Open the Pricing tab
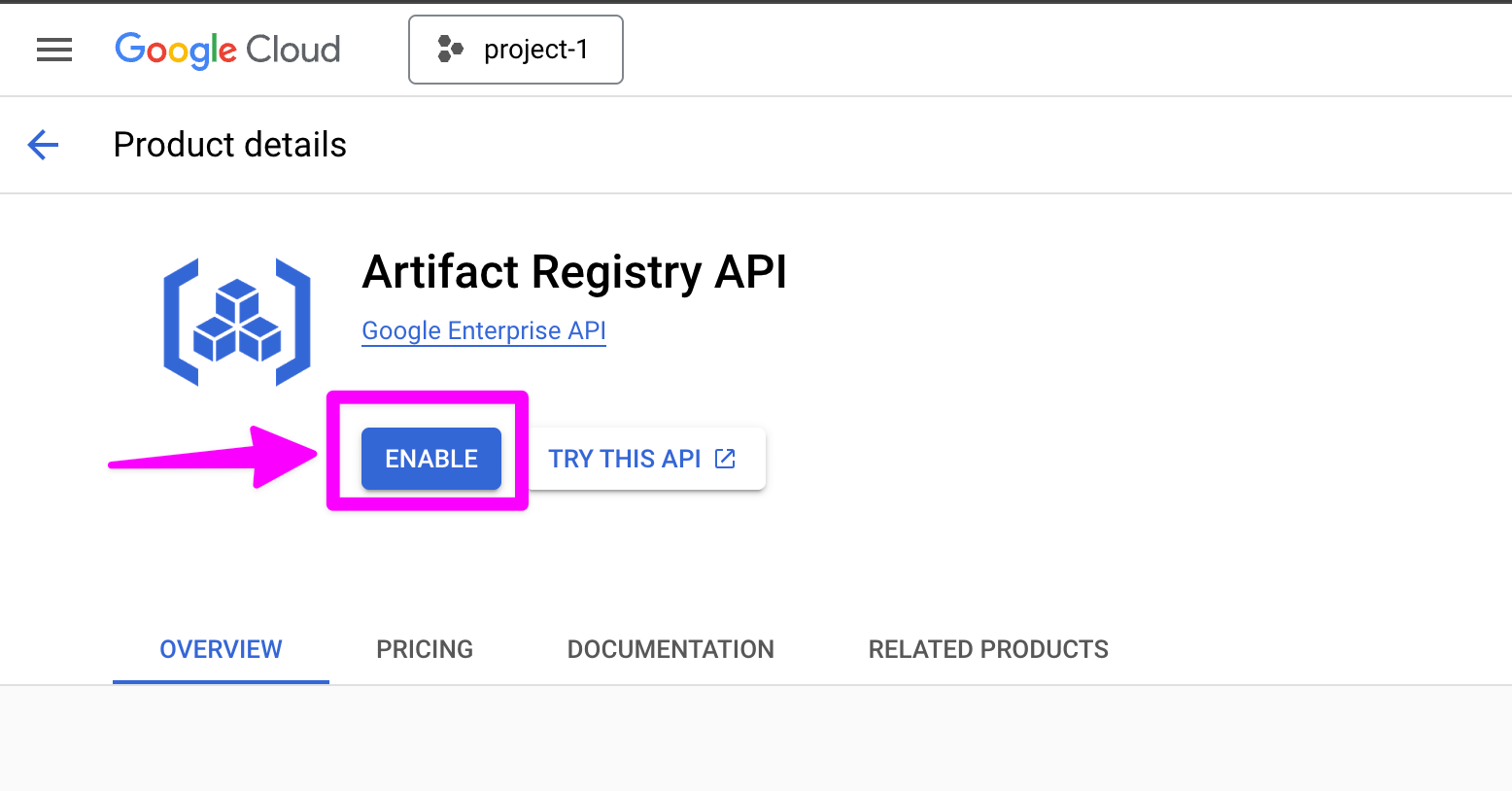1512x791 pixels. coord(425,649)
